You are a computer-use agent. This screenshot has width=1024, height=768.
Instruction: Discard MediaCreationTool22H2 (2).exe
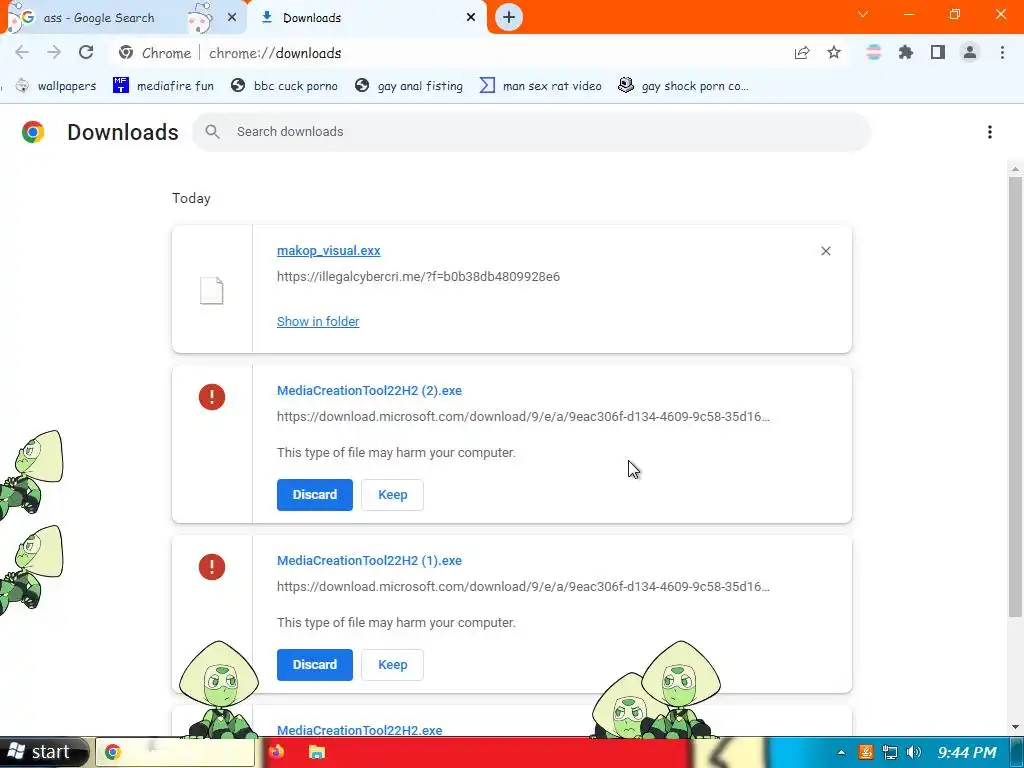click(315, 494)
